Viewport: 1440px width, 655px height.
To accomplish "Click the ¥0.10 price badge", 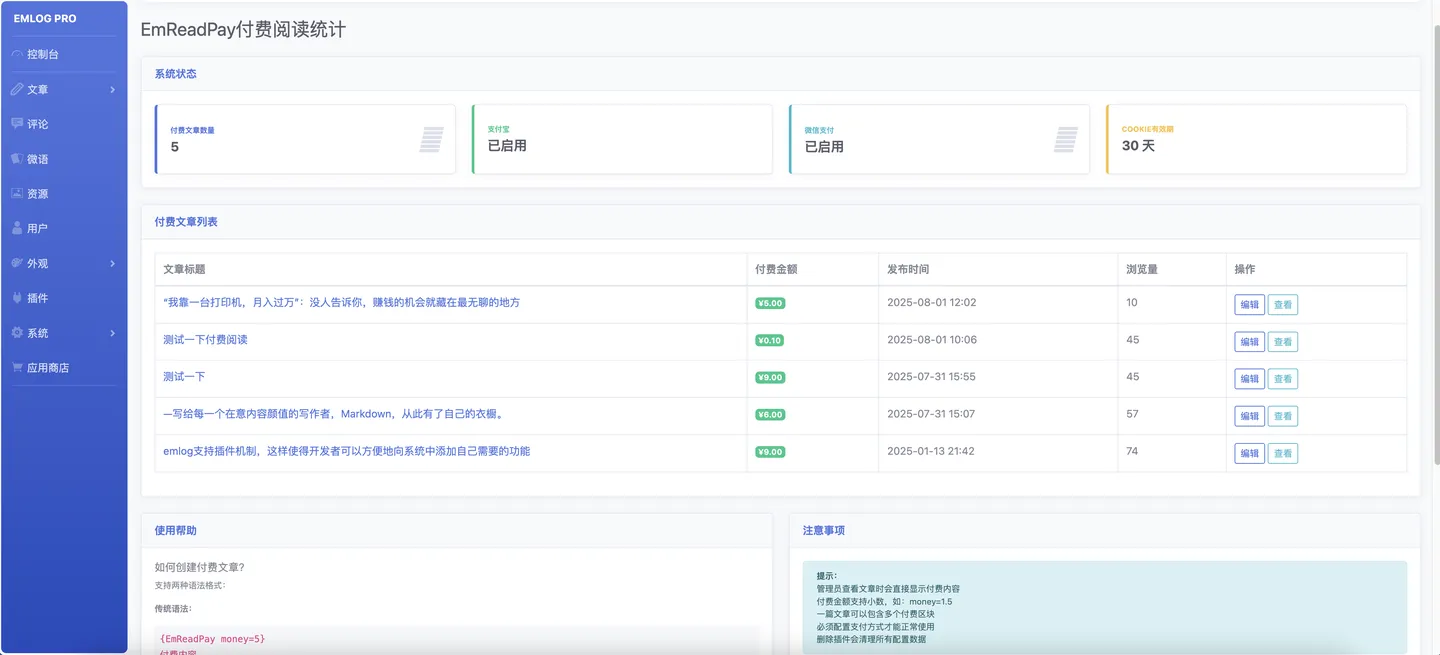I will (x=770, y=340).
